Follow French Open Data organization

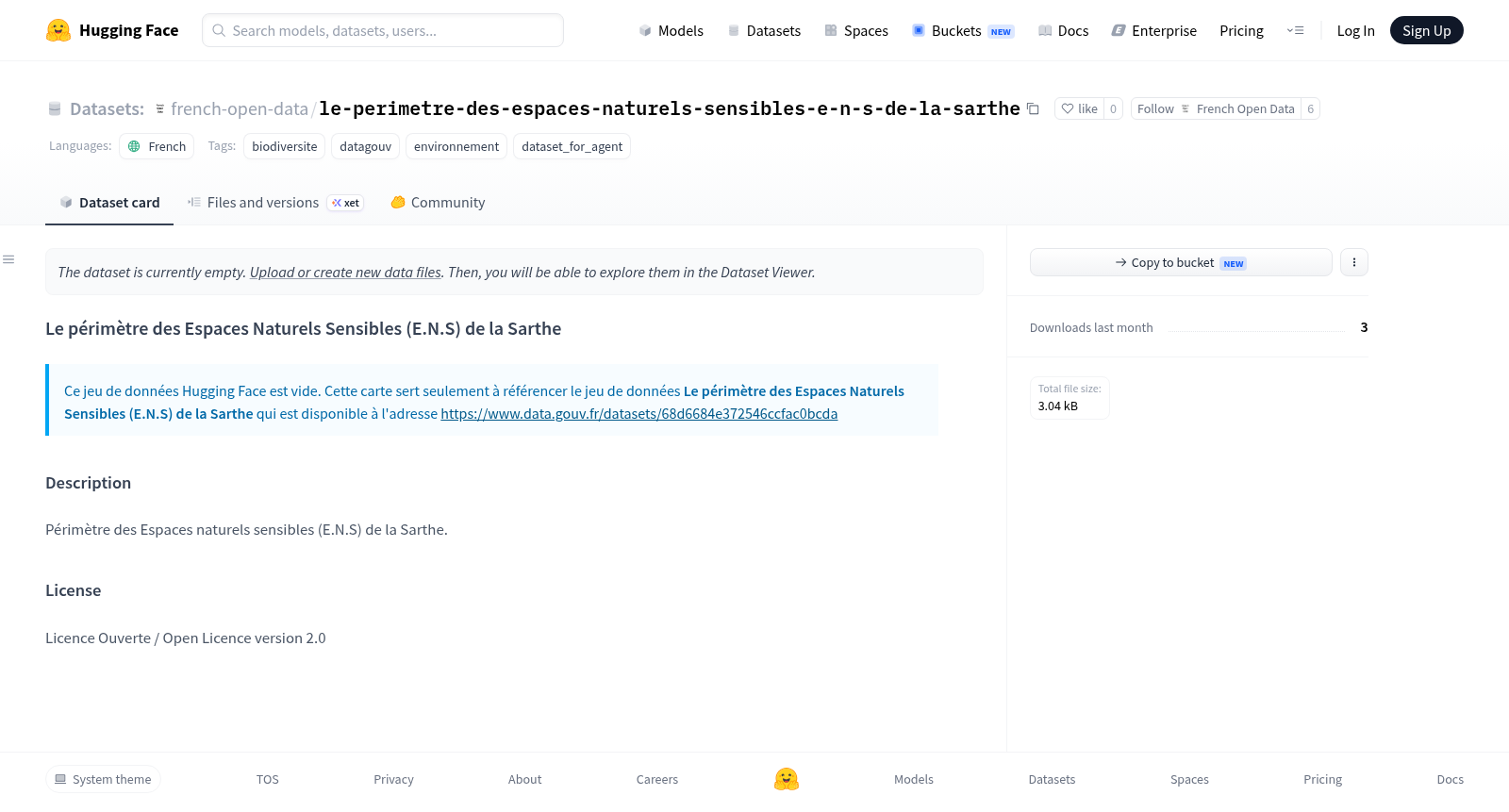1216,108
